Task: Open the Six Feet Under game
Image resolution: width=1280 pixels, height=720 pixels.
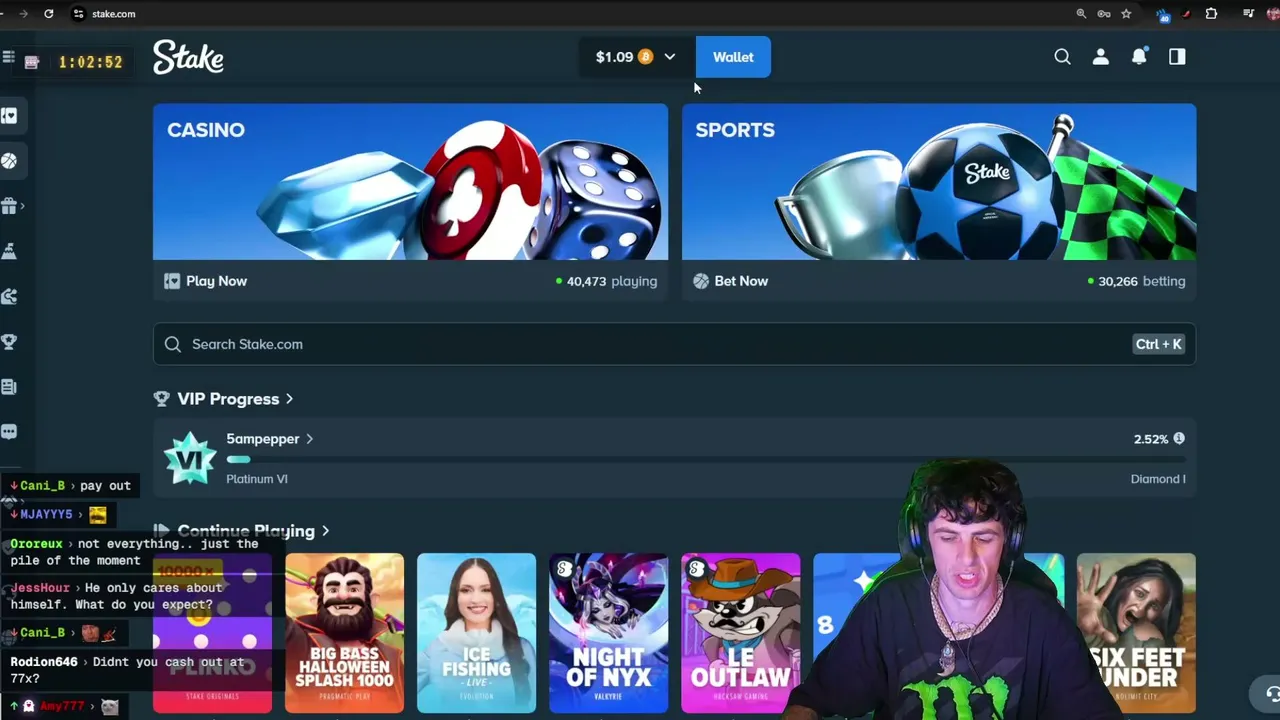Action: click(x=1136, y=633)
